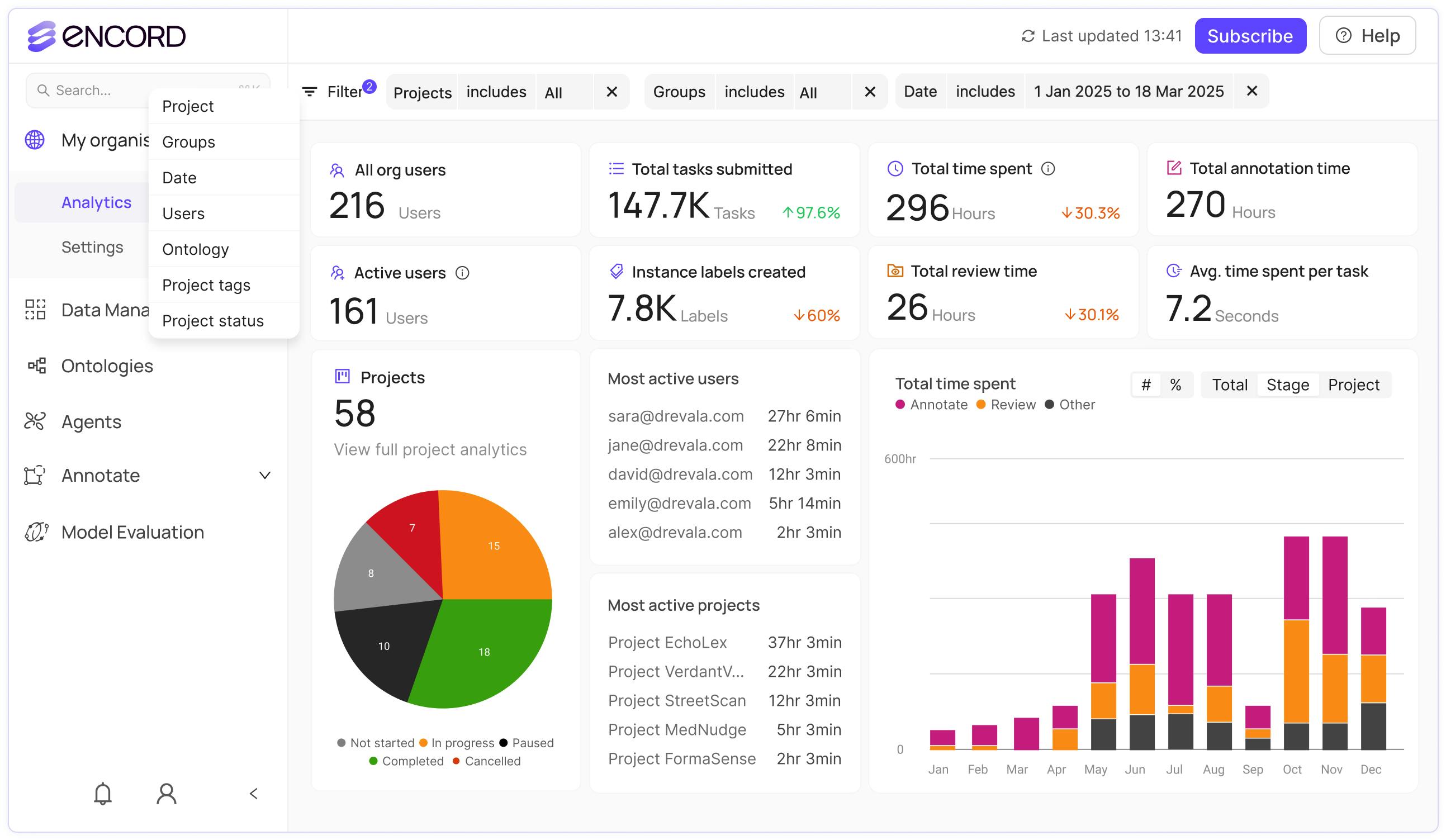Viewport: 1446px width, 840px height.
Task: Click the Filter funnel icon
Action: tap(309, 92)
